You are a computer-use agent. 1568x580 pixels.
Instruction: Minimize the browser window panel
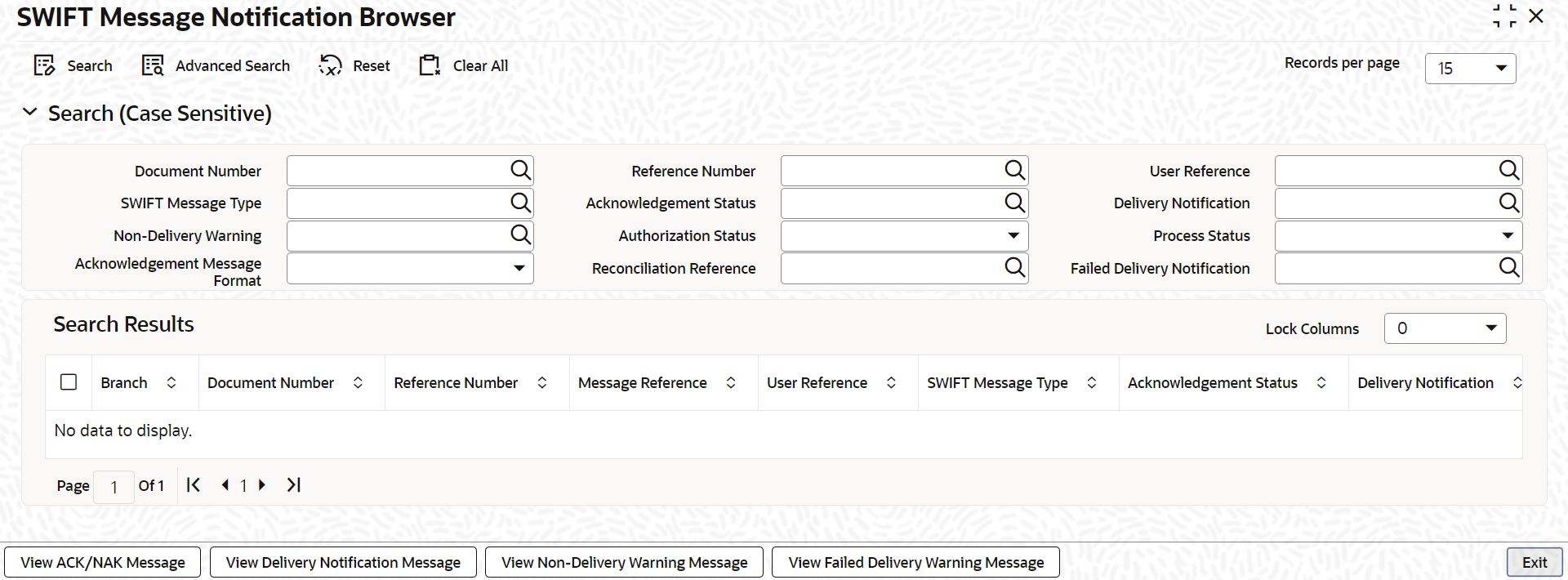[x=1504, y=16]
